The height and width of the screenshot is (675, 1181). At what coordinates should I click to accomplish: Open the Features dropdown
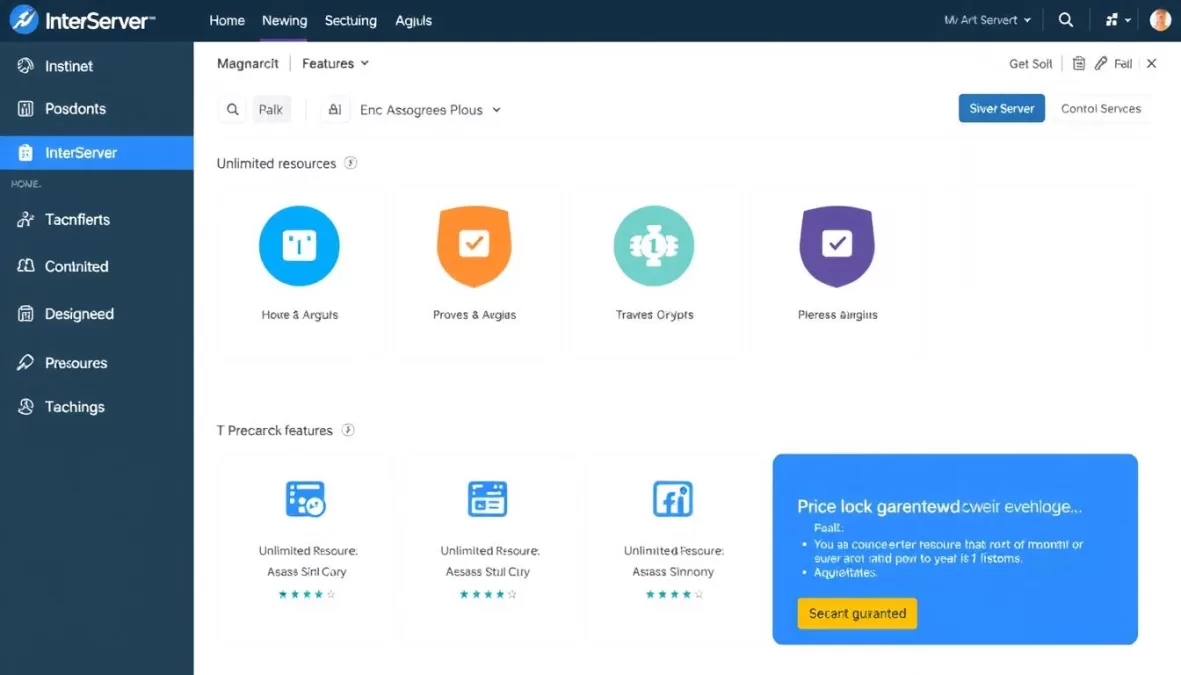tap(335, 63)
